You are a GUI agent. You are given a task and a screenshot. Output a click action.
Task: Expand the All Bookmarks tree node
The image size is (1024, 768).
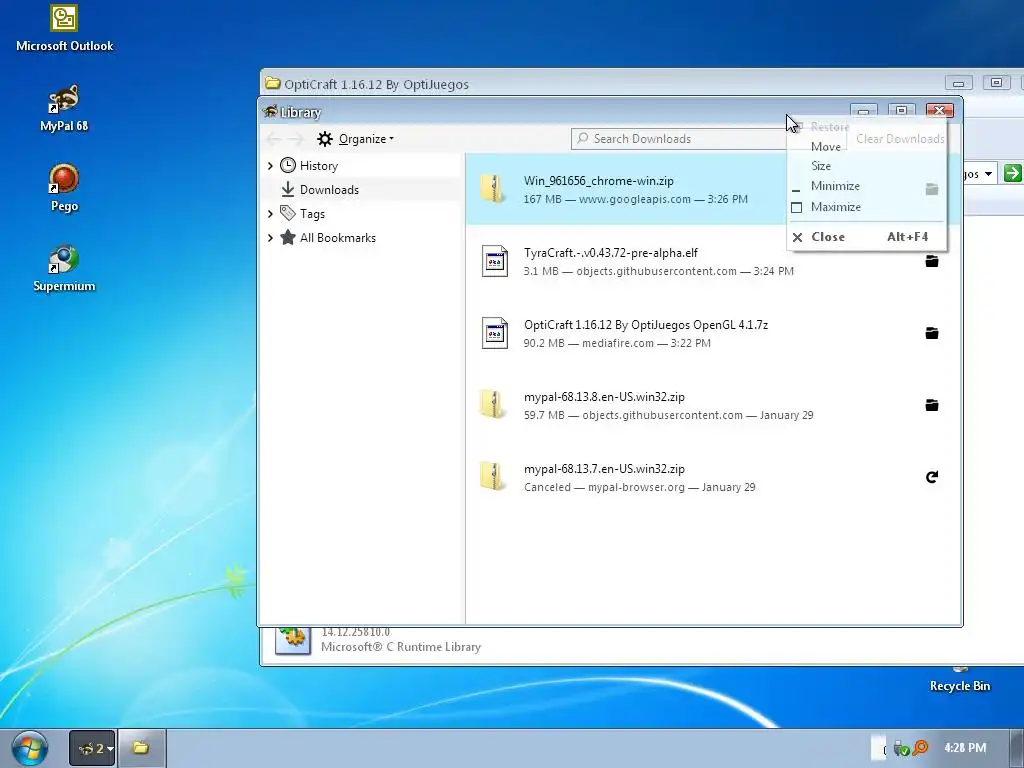coord(270,238)
